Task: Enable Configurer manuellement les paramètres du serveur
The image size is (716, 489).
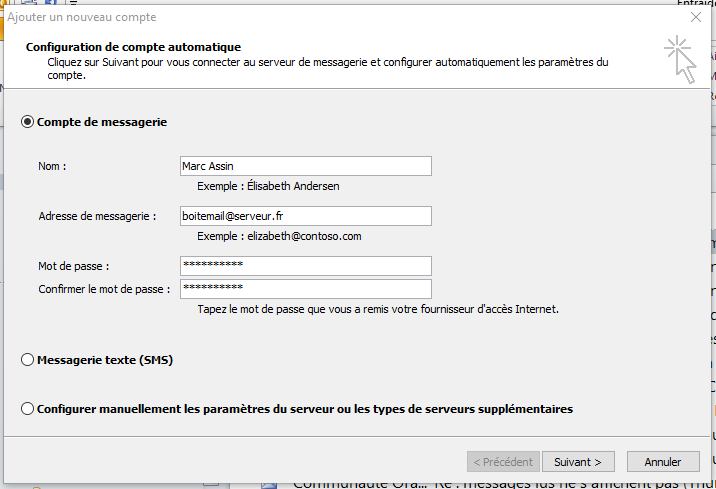Action: [28, 409]
